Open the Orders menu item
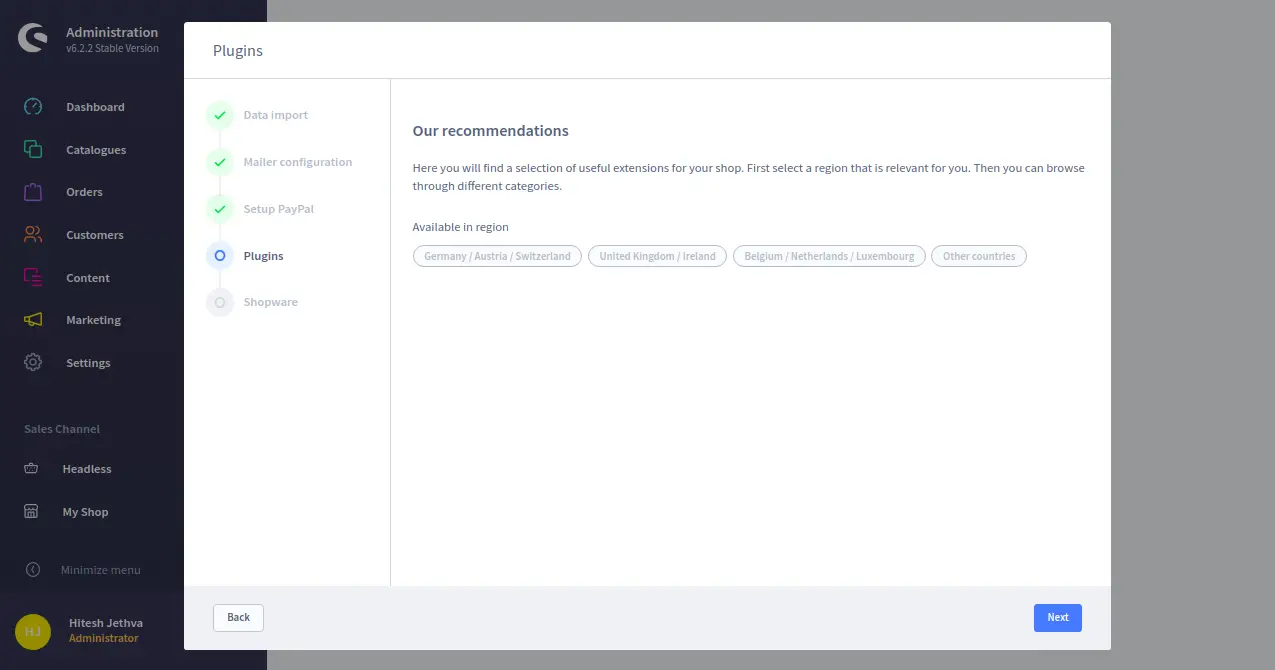This screenshot has width=1275, height=670. click(84, 192)
